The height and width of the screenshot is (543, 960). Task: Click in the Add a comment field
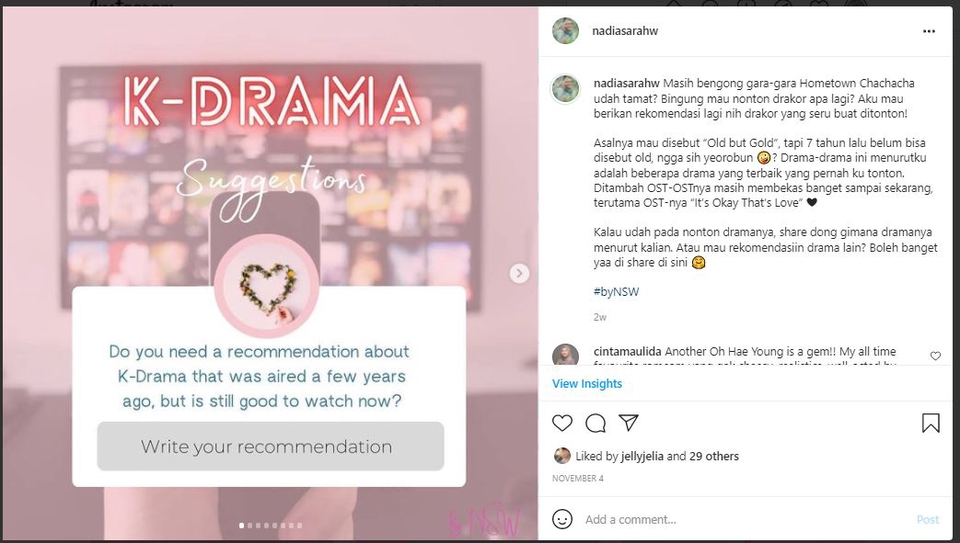tap(747, 519)
